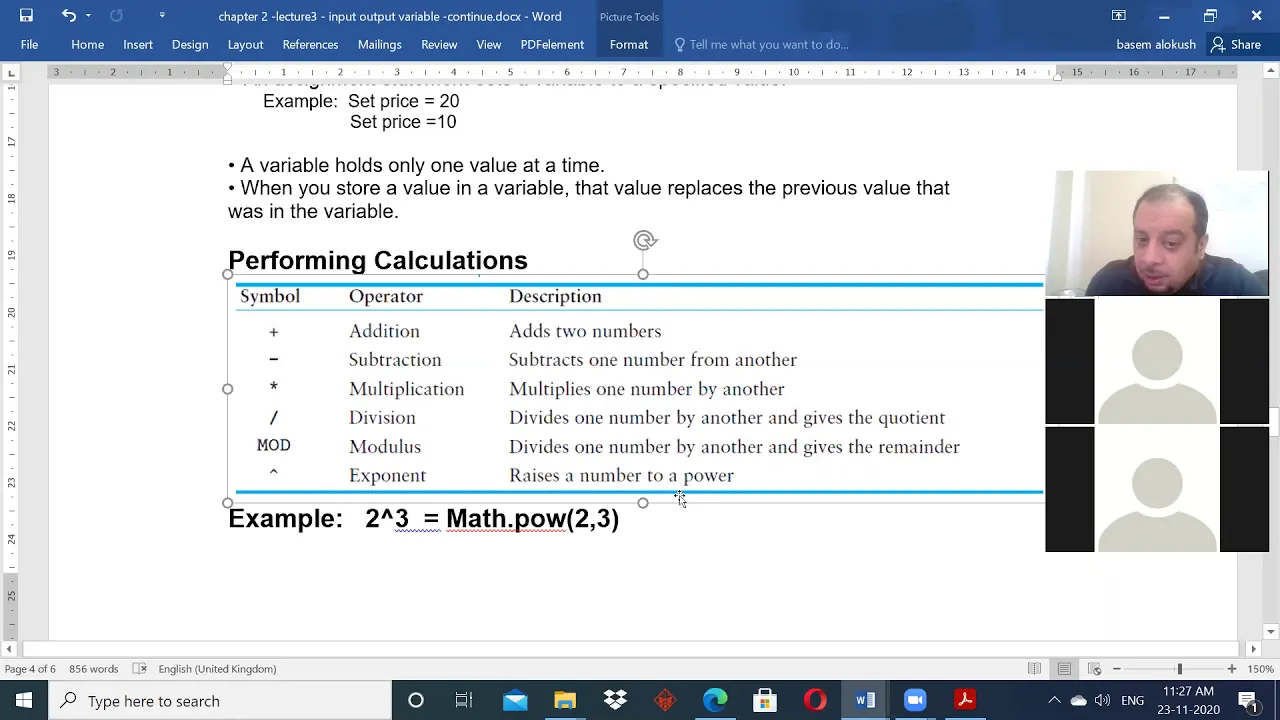Show hidden system tray icons
Screen dimensions: 1280x720
tap(1054, 700)
